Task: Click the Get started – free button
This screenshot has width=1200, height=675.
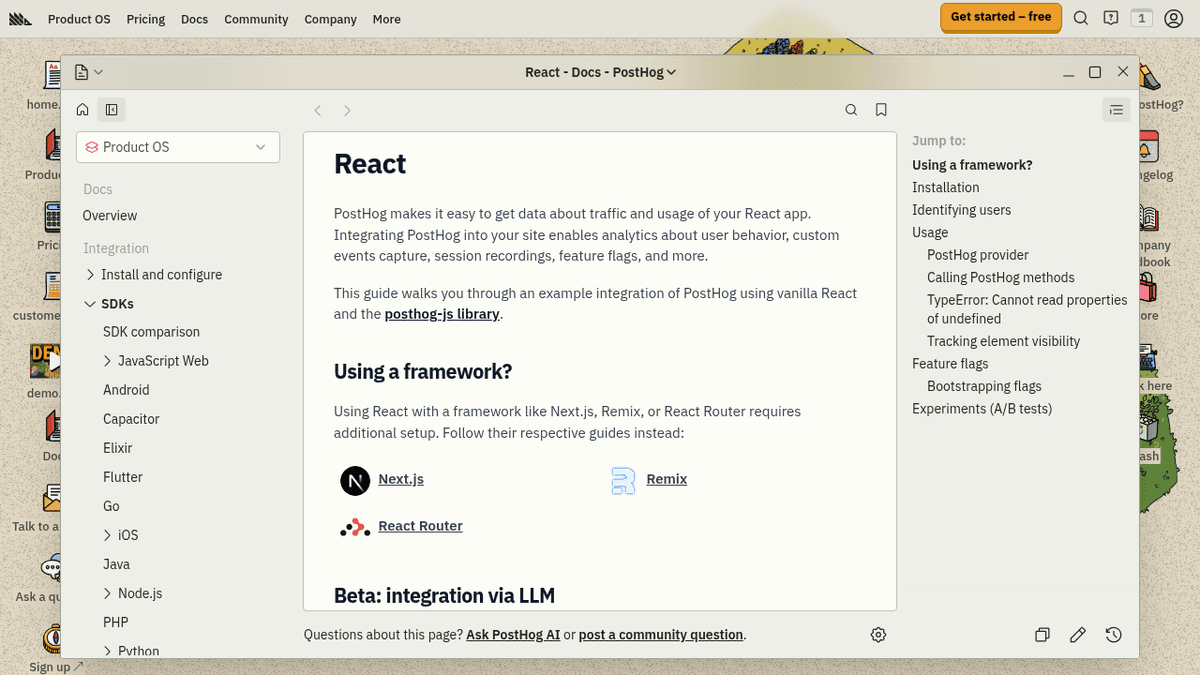Action: tap(1001, 17)
